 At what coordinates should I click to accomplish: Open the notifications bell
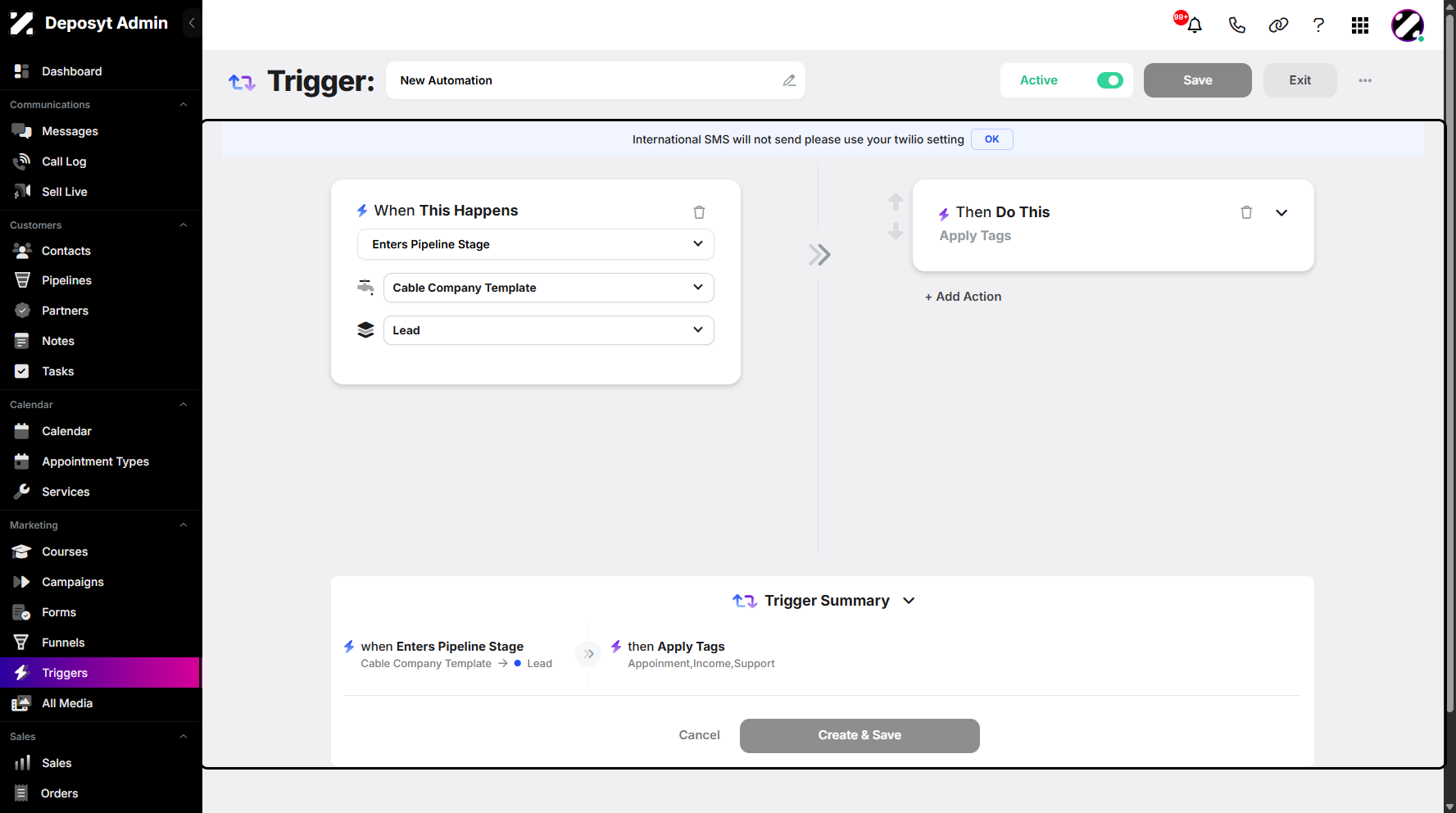point(1195,25)
